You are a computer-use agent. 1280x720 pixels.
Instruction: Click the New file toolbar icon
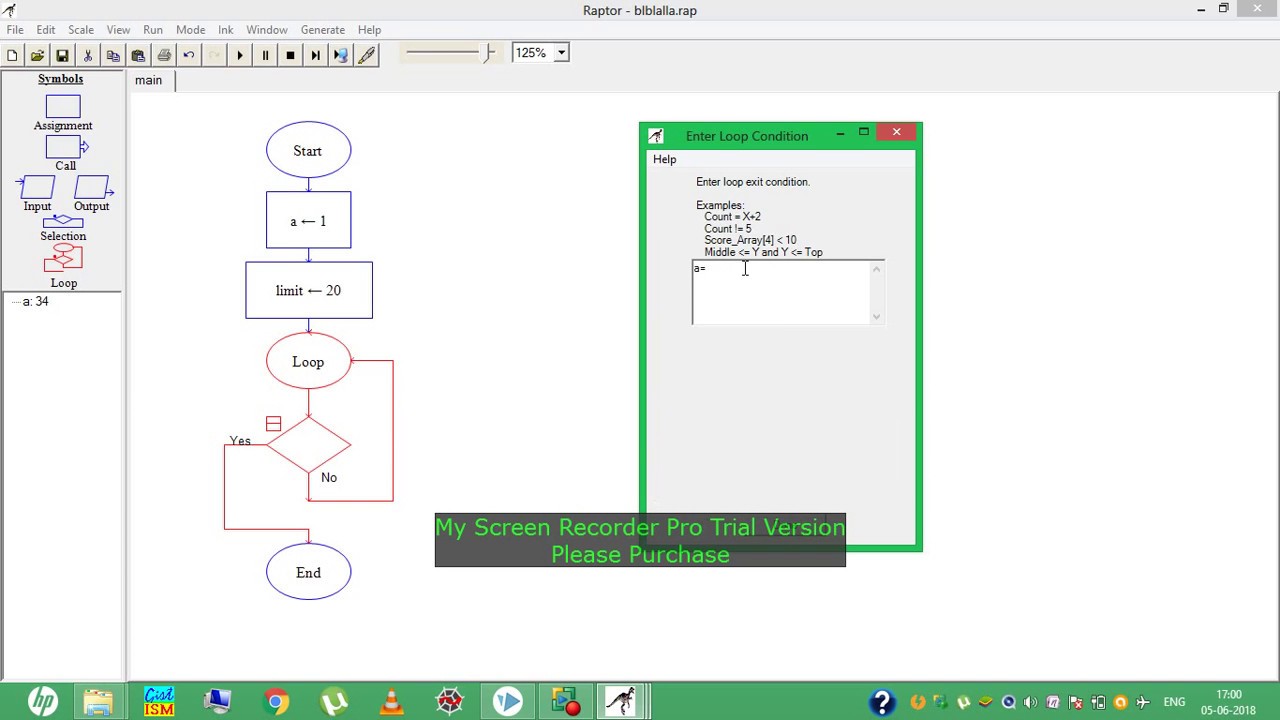pos(12,56)
